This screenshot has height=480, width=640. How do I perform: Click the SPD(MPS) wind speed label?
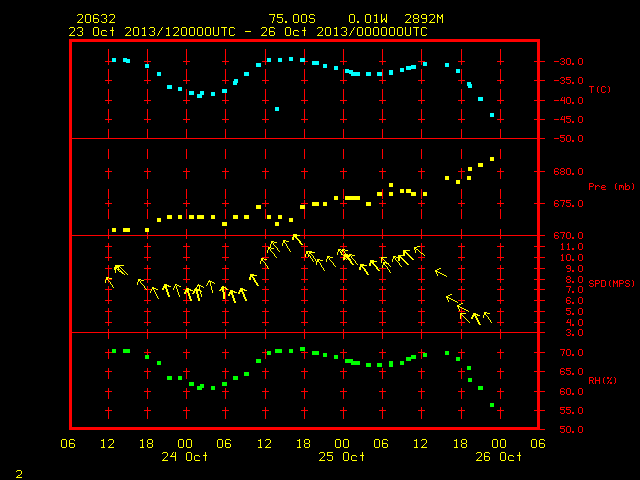click(611, 283)
